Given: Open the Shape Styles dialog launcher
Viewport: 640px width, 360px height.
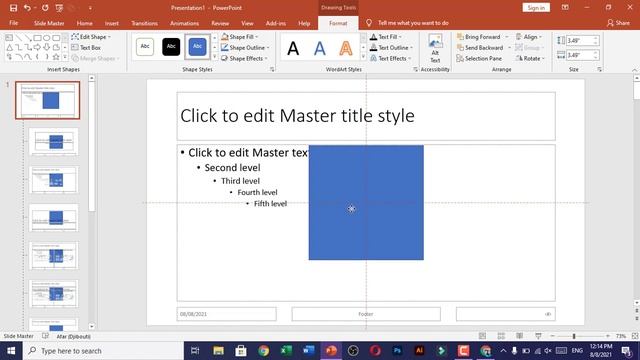Looking at the screenshot, I should point(272,70).
